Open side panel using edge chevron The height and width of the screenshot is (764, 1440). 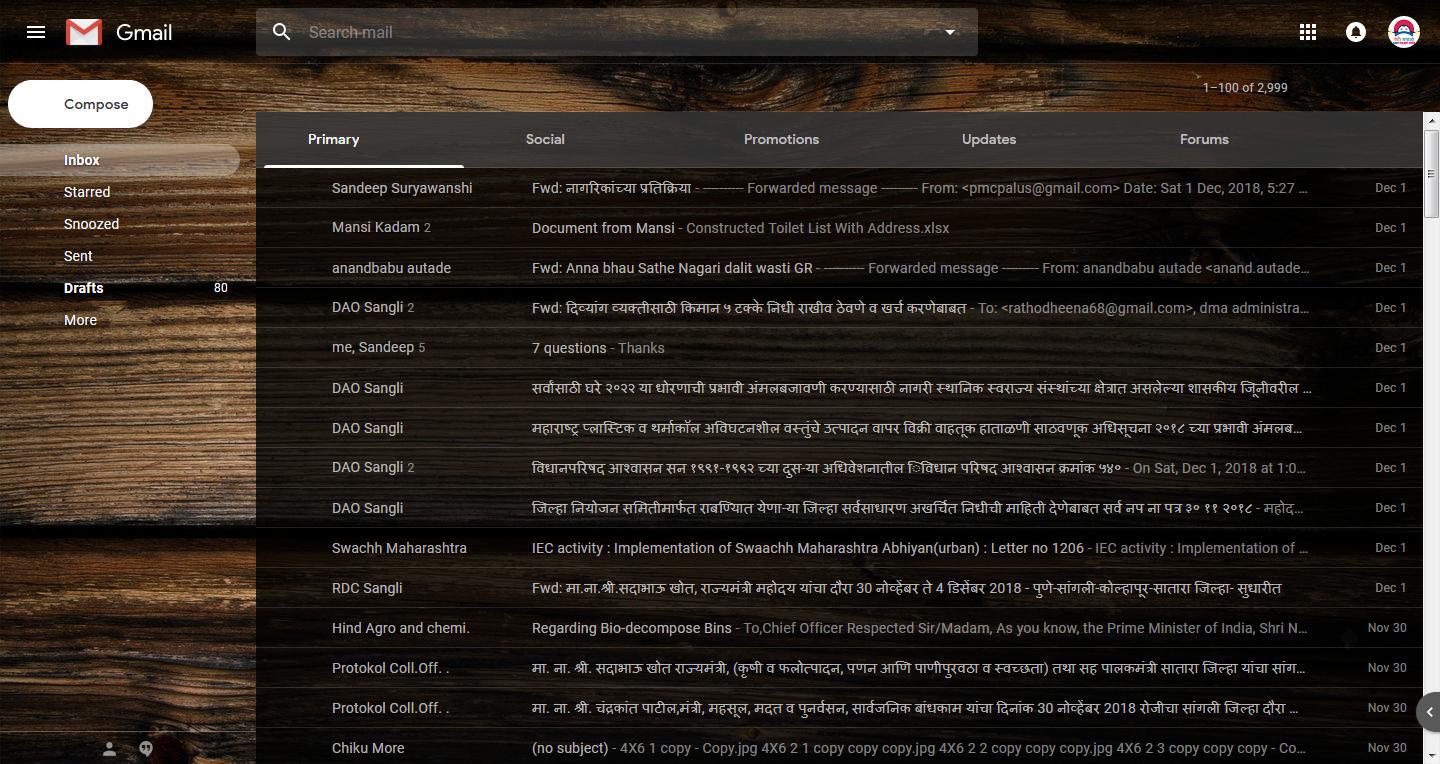coord(1428,712)
